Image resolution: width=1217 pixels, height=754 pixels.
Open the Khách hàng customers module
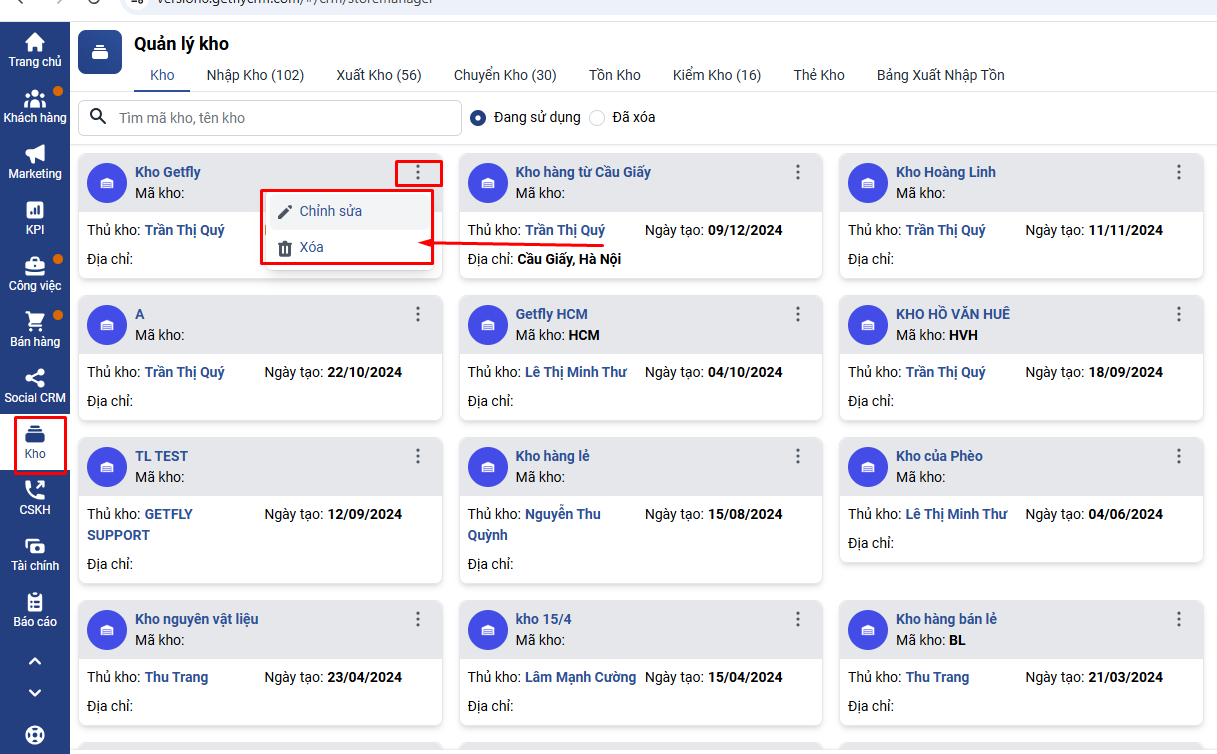tap(35, 106)
